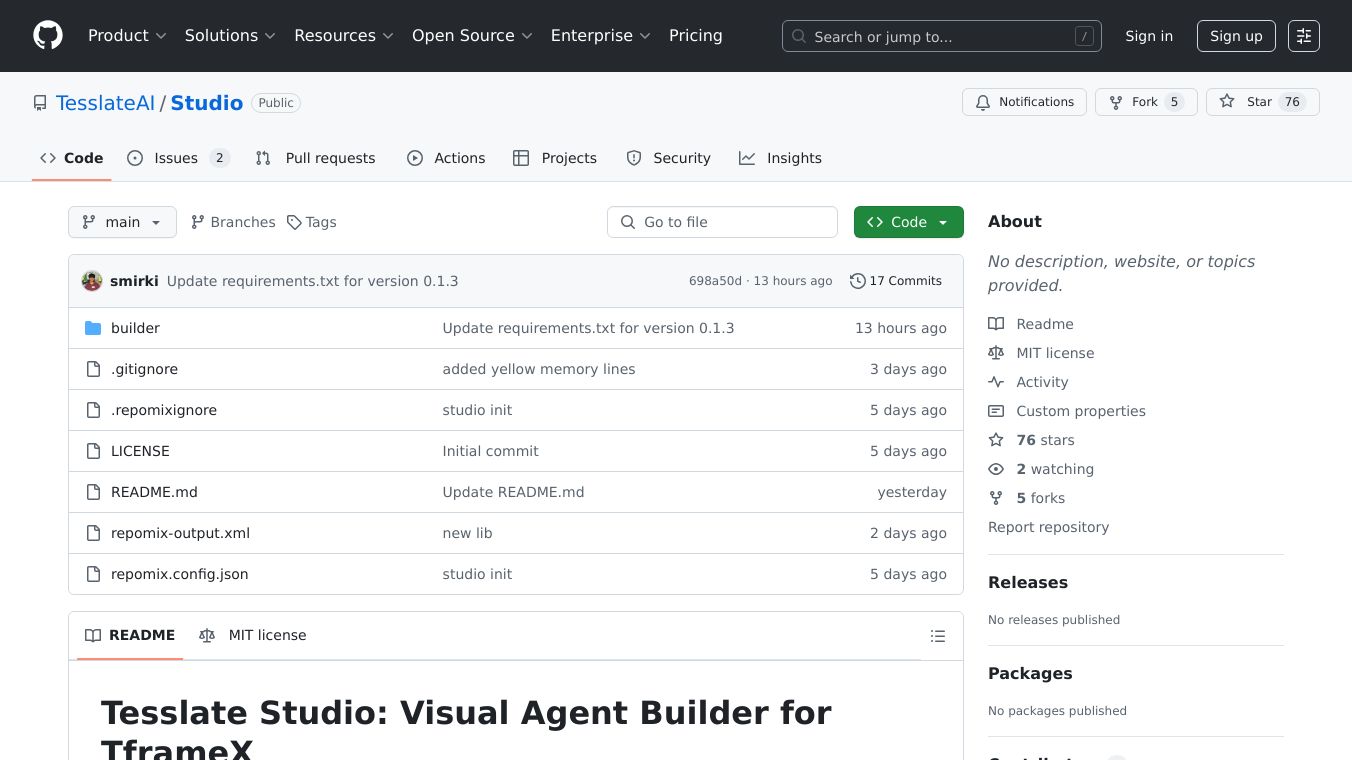Open the Solutions navigation menu
Viewport: 1352px width, 760px height.
[x=230, y=36]
